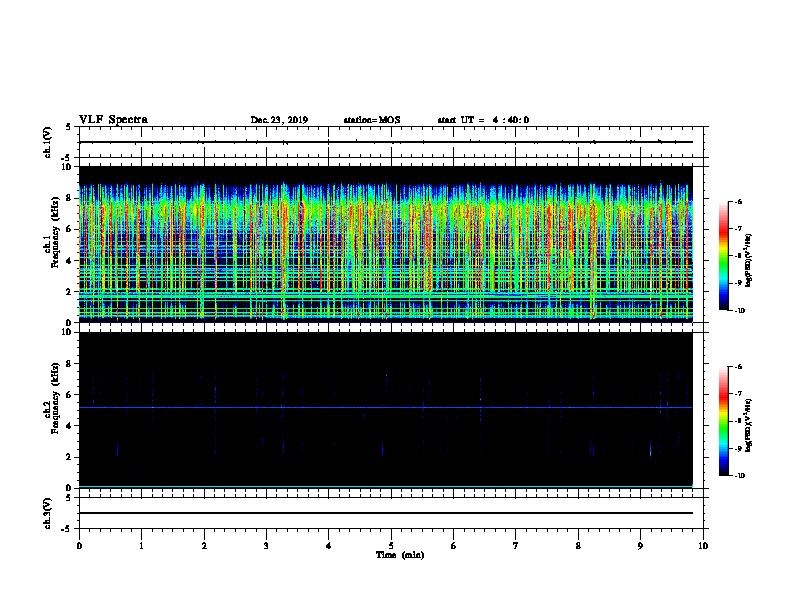Click time axis tick label "10"
The width and height of the screenshot is (792, 612).
pos(703,545)
